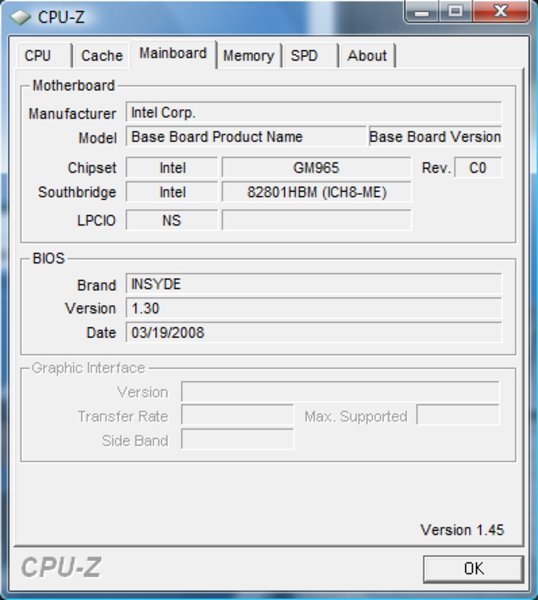The height and width of the screenshot is (600, 538).
Task: Minimize the CPU-Z window
Action: click(x=422, y=11)
